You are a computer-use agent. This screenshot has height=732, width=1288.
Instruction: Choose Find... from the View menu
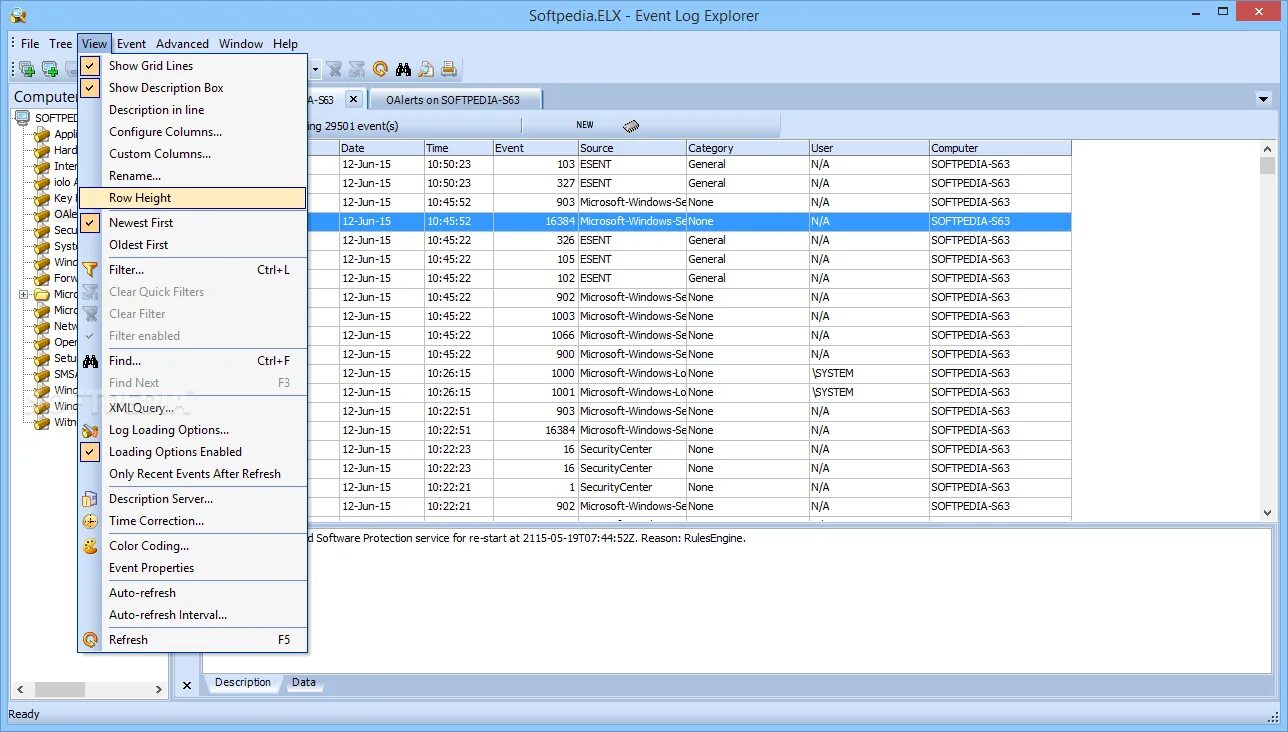[x=192, y=361]
